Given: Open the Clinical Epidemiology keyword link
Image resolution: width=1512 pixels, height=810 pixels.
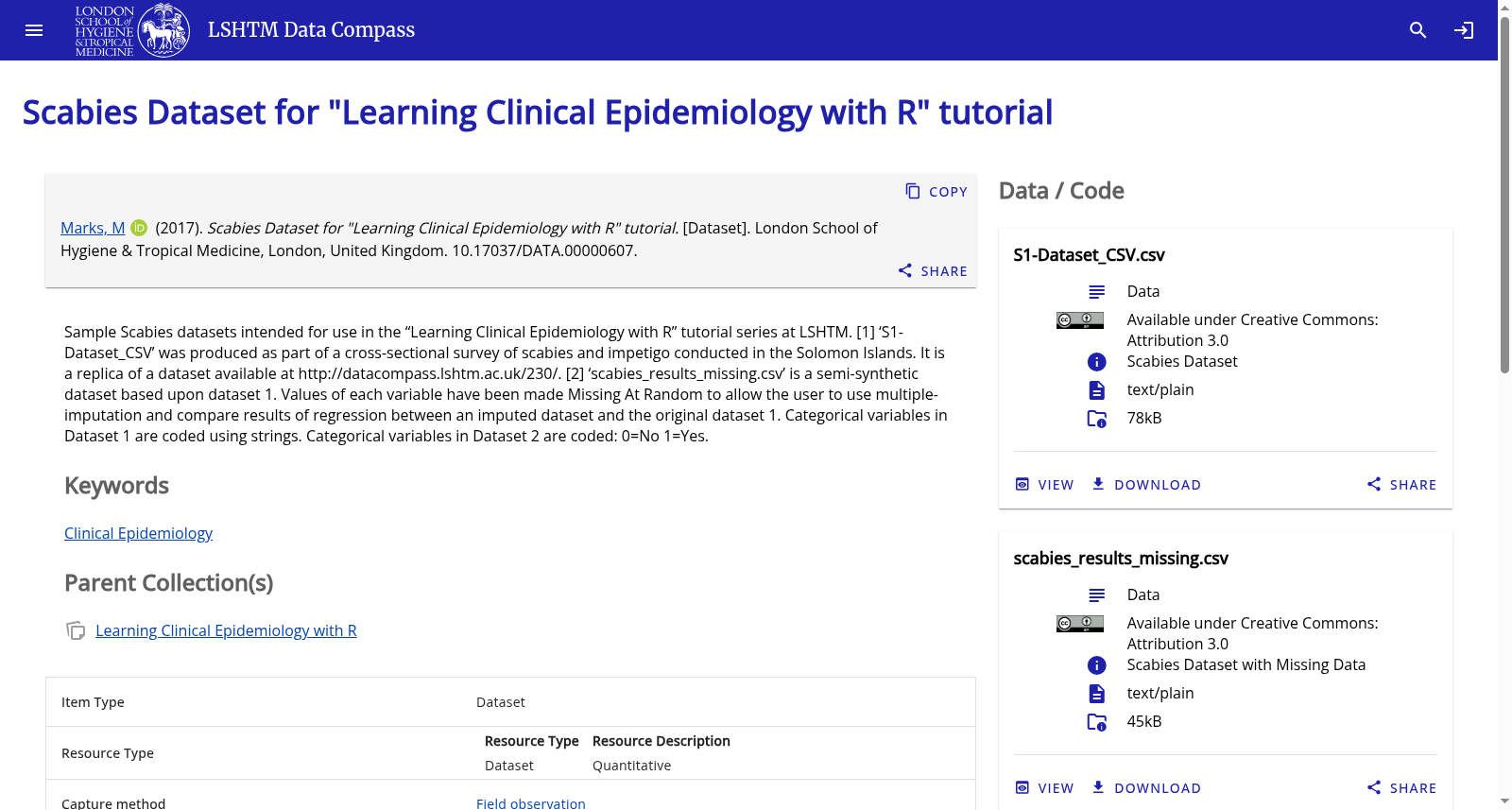Looking at the screenshot, I should coord(139,533).
